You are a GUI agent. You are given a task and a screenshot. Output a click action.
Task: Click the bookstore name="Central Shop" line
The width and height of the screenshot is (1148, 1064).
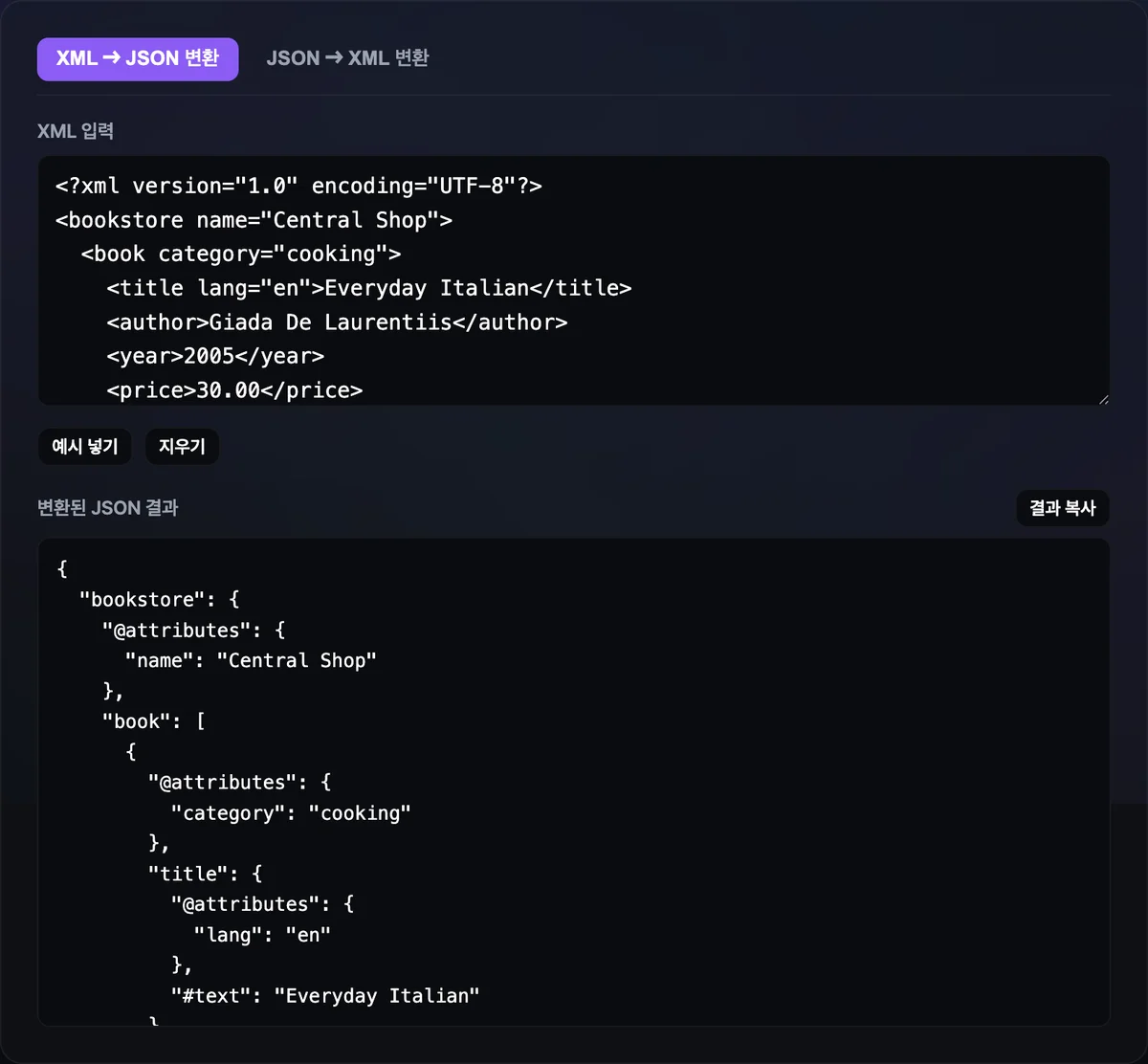click(254, 220)
